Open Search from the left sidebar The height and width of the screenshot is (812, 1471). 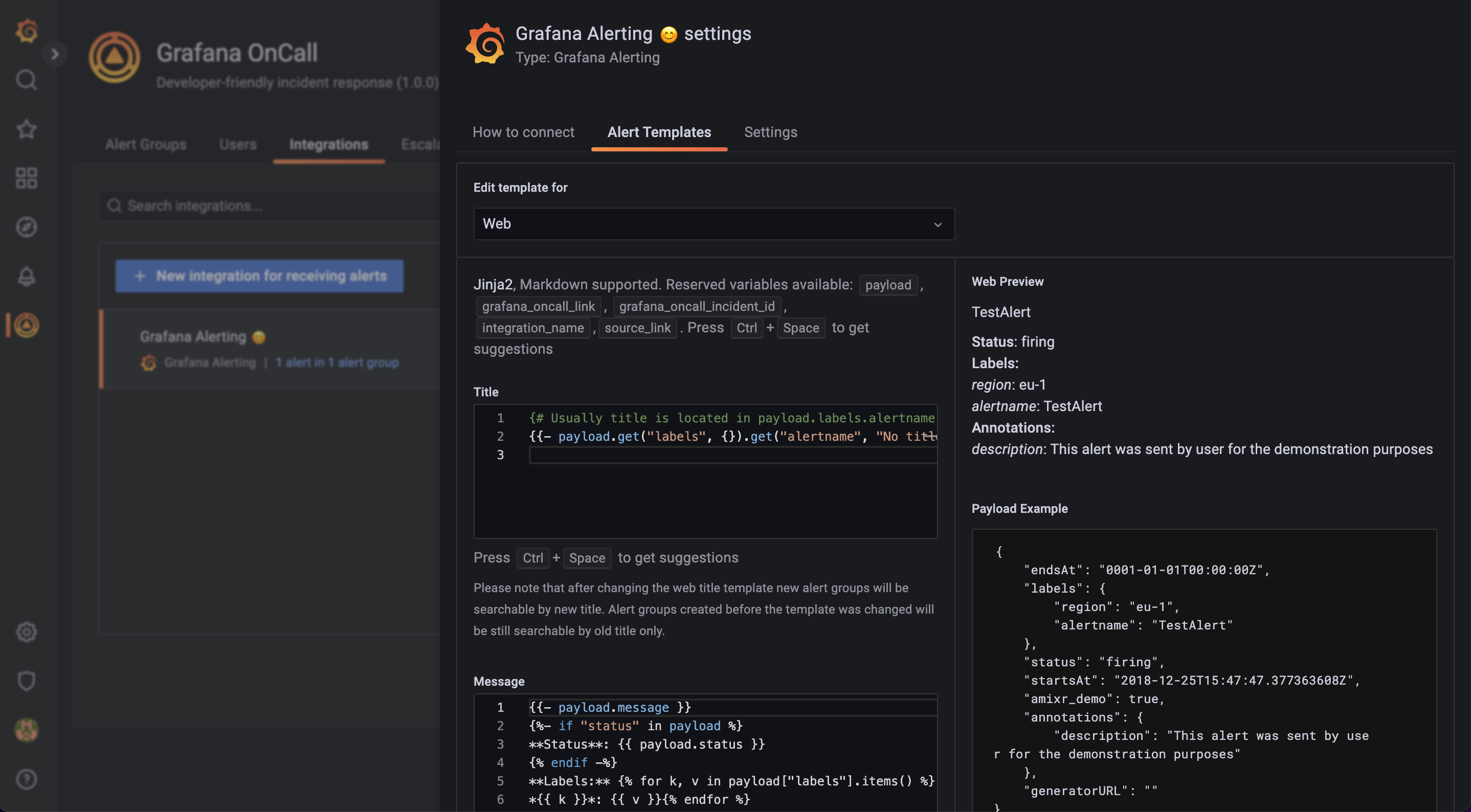[x=26, y=80]
